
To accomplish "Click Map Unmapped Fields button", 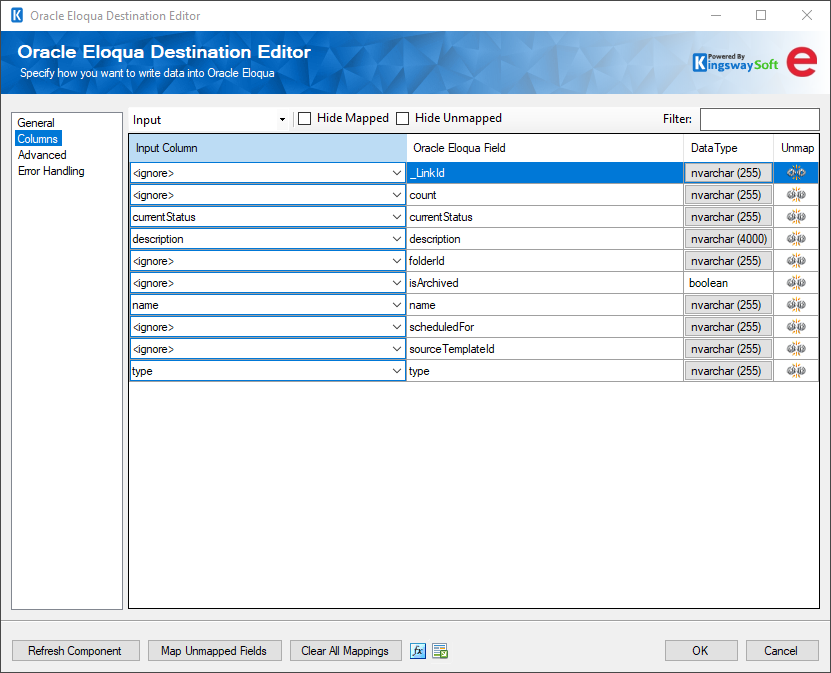I will (x=214, y=651).
